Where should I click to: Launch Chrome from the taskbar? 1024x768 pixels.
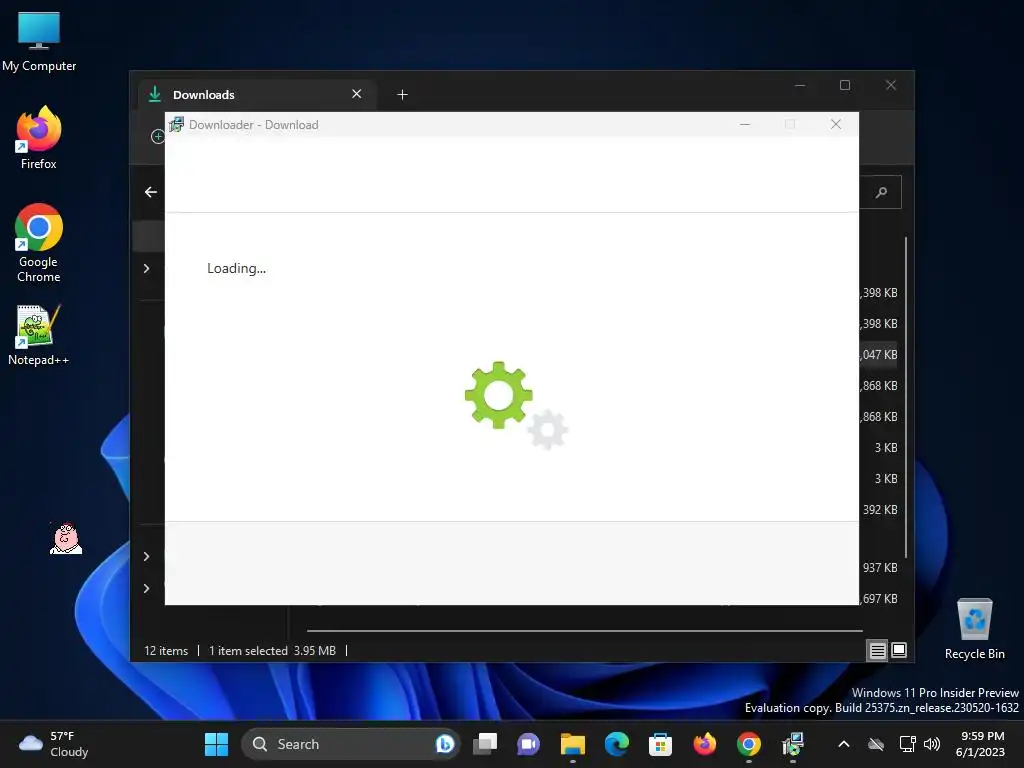(748, 744)
